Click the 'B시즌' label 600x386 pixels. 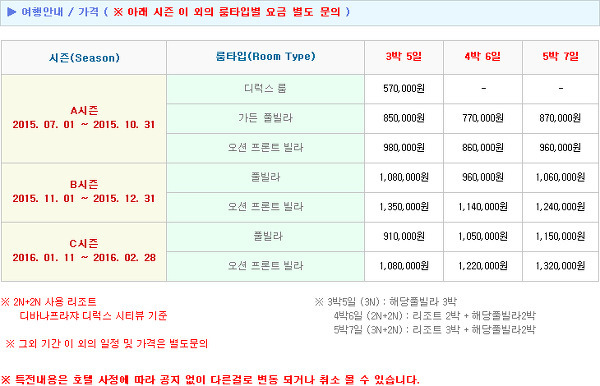click(x=84, y=185)
